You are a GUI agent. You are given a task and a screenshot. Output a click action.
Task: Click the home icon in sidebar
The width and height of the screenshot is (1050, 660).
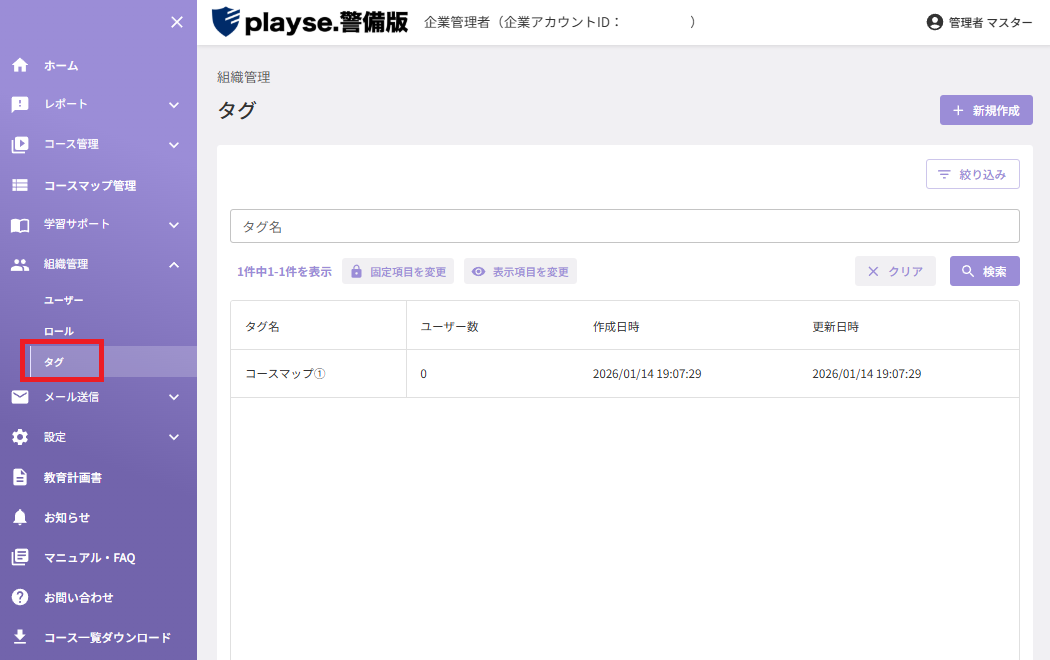point(20,65)
